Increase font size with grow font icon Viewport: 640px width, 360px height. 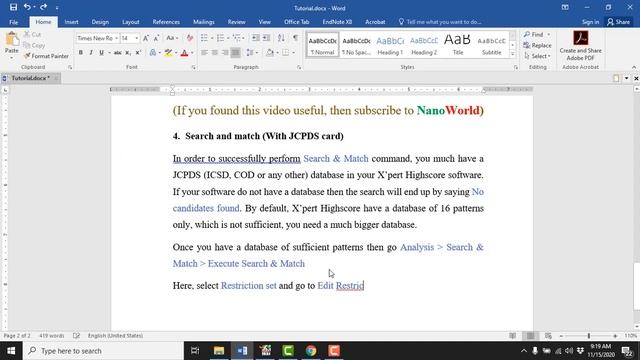[146, 38]
